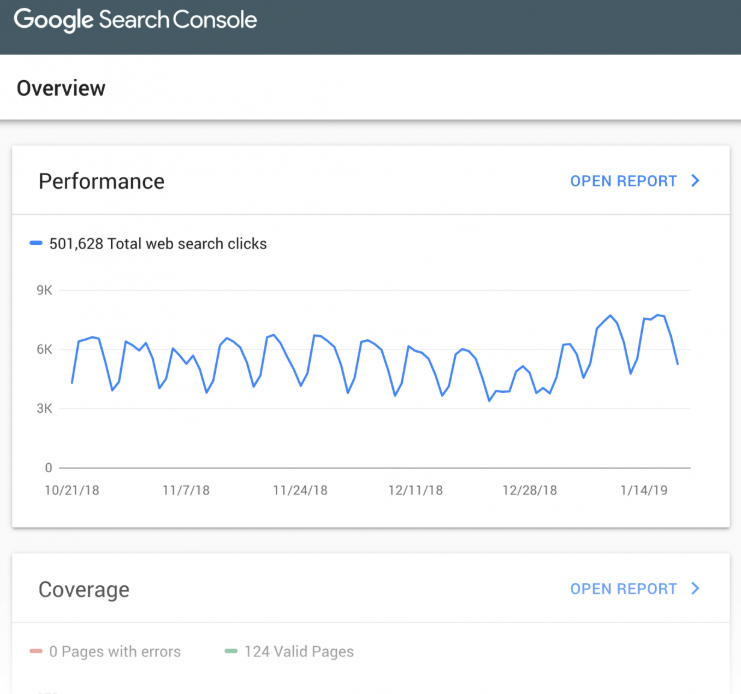Click the 11/7/18 date axis label

[186, 490]
